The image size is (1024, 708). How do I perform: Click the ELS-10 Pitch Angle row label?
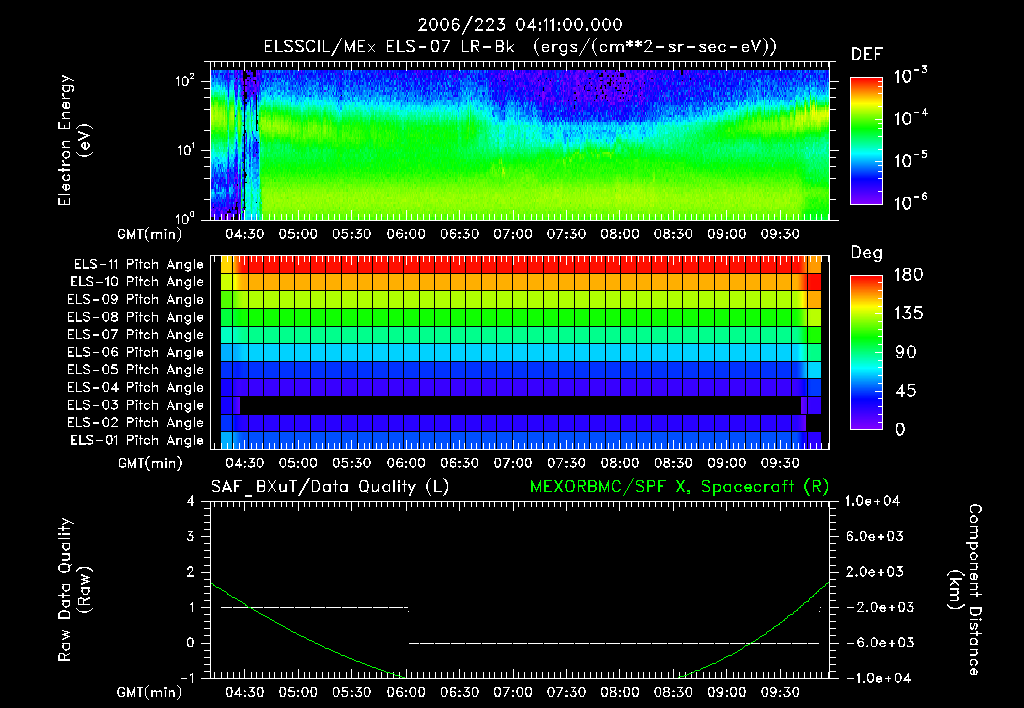pos(137,282)
